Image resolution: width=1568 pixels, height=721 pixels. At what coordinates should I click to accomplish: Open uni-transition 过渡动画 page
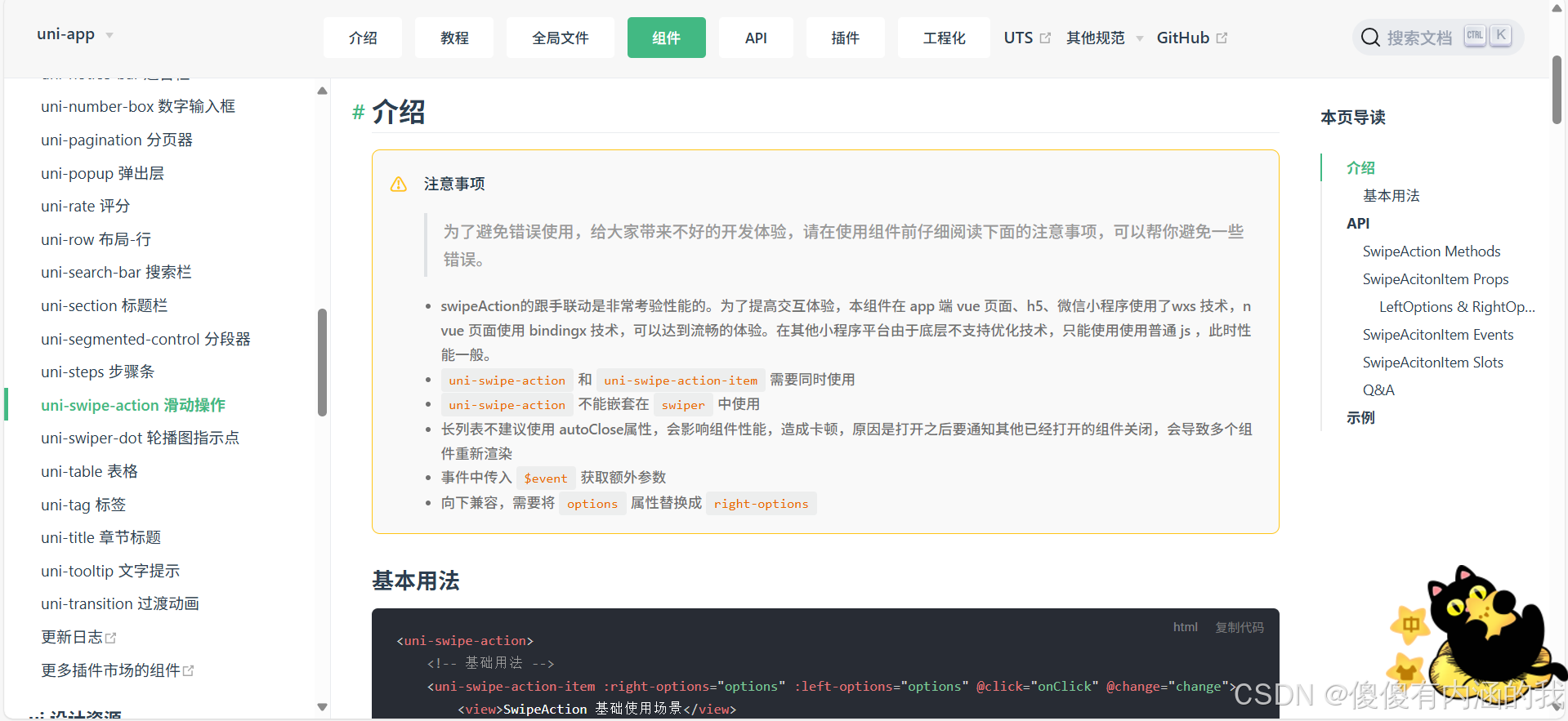(x=120, y=603)
